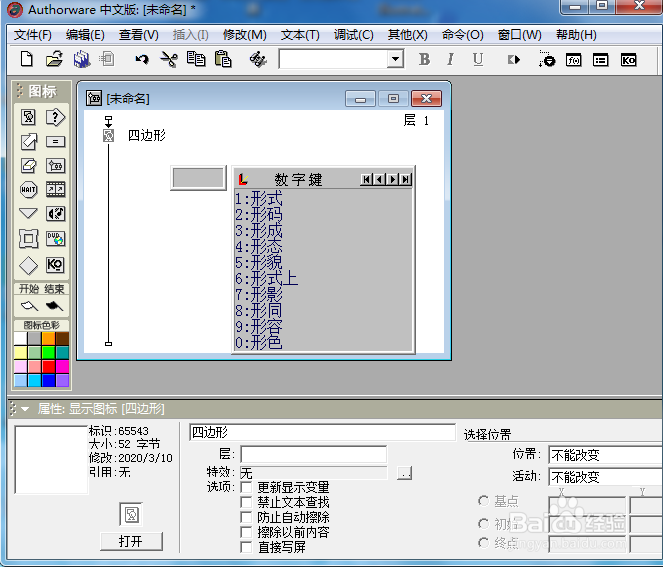Select the Digital Movie icon in palette
This screenshot has height=567, width=663.
point(55,189)
